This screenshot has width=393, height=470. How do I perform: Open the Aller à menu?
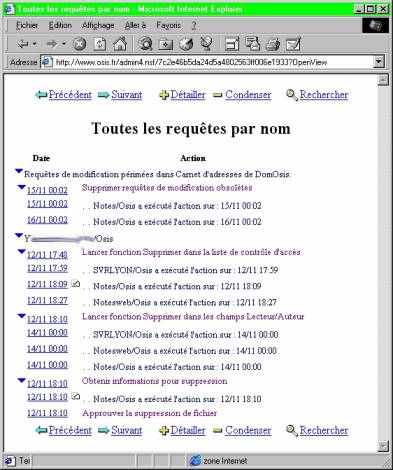coord(135,25)
